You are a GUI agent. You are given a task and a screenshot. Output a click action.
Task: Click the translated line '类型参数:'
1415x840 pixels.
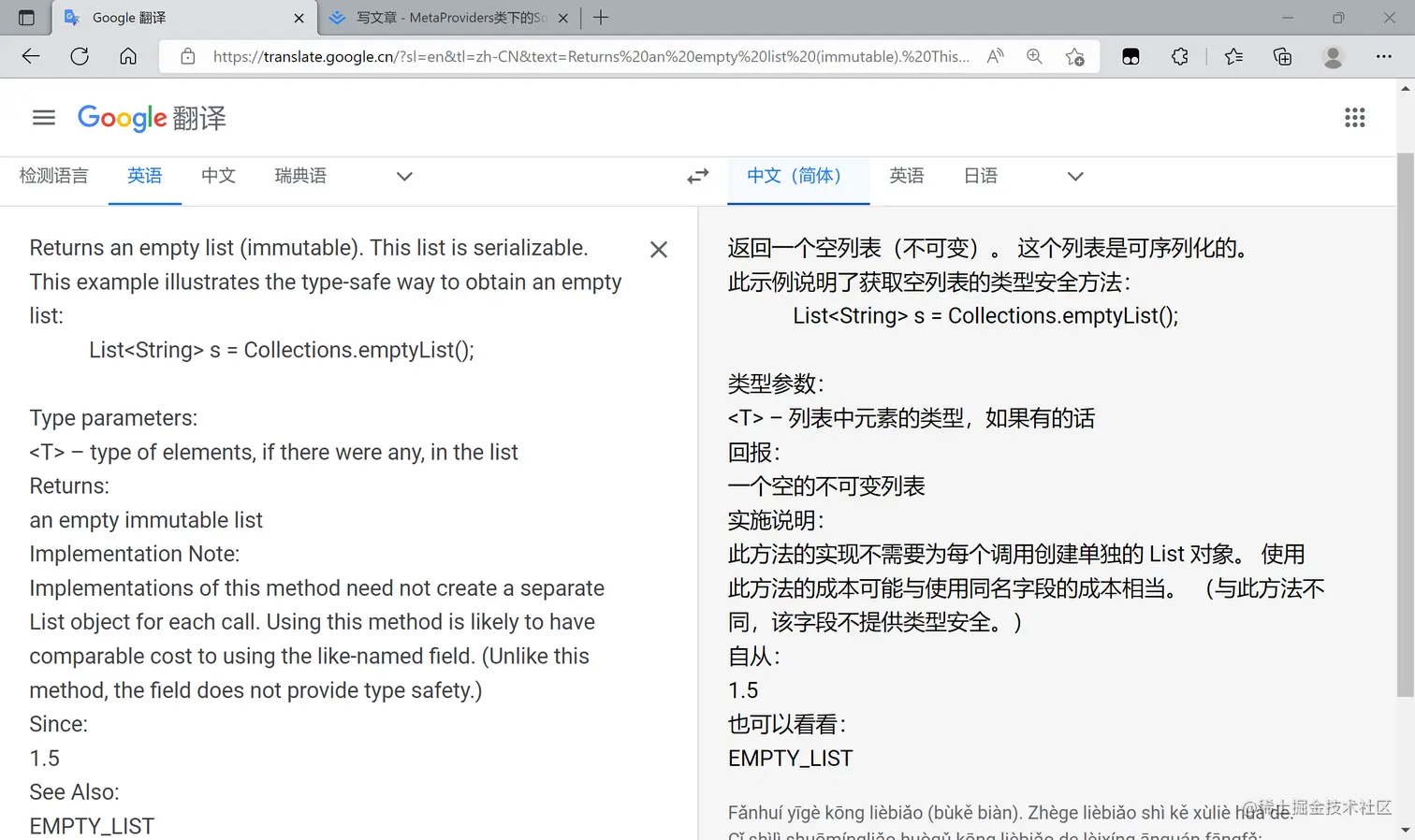pyautogui.click(x=776, y=384)
